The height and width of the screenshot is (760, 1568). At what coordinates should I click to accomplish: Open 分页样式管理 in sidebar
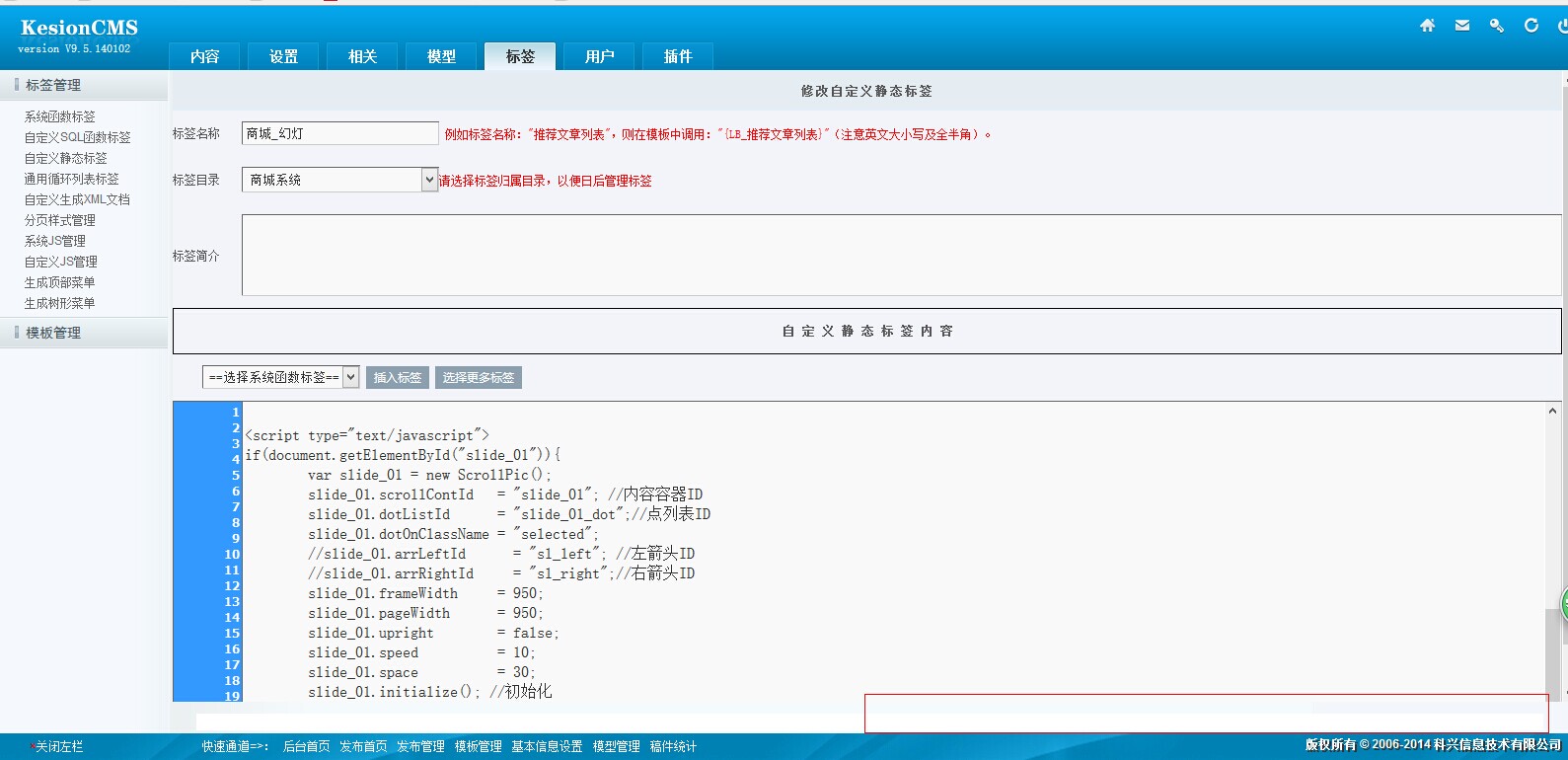click(60, 220)
